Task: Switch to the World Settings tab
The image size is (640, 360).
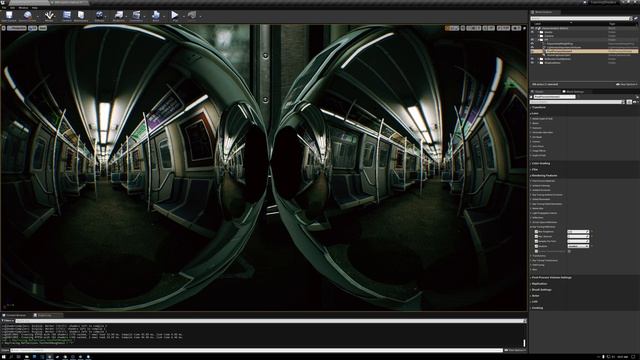Action: pyautogui.click(x=573, y=91)
